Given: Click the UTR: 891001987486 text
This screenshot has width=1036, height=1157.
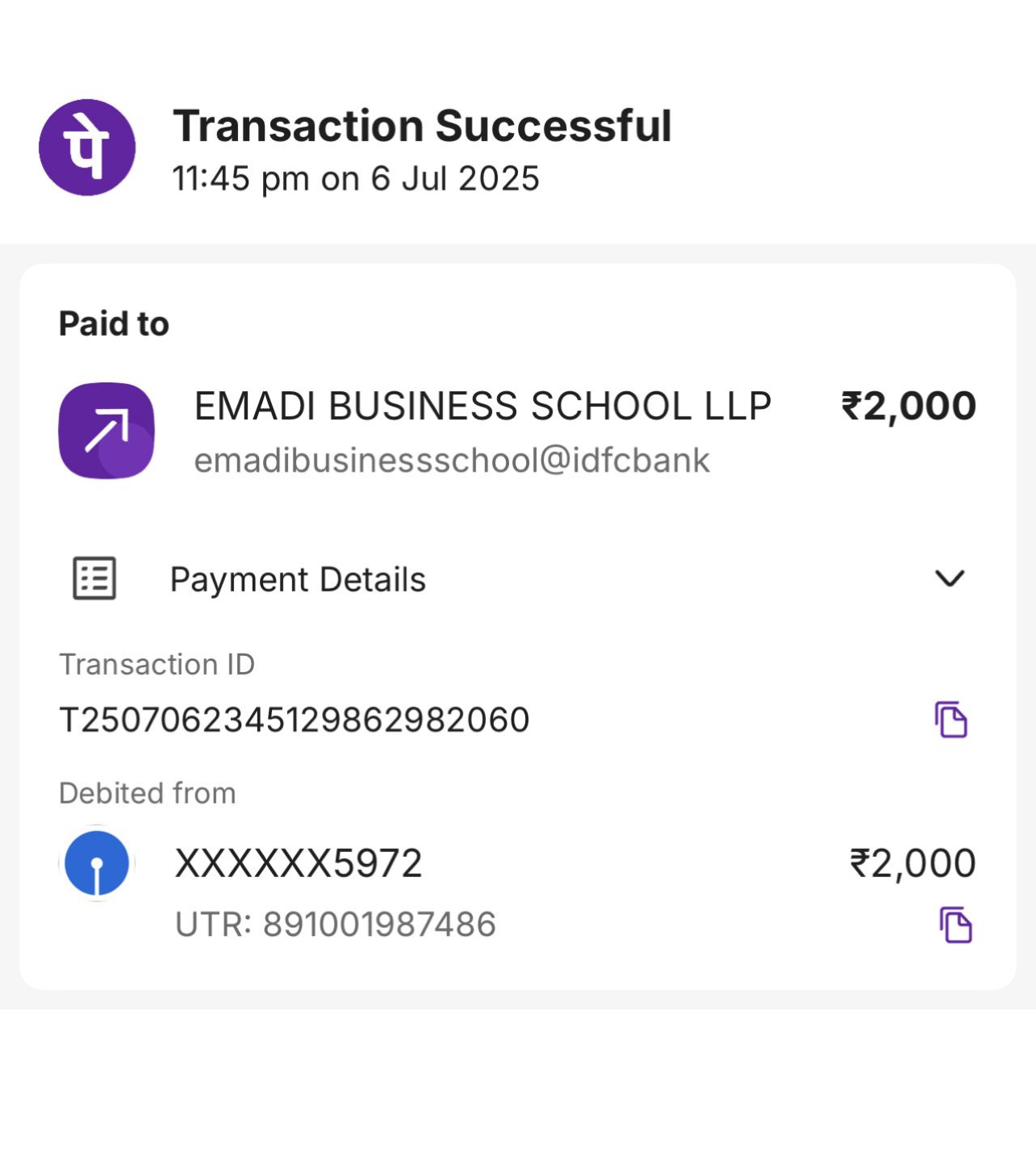Looking at the screenshot, I should tap(336, 925).
